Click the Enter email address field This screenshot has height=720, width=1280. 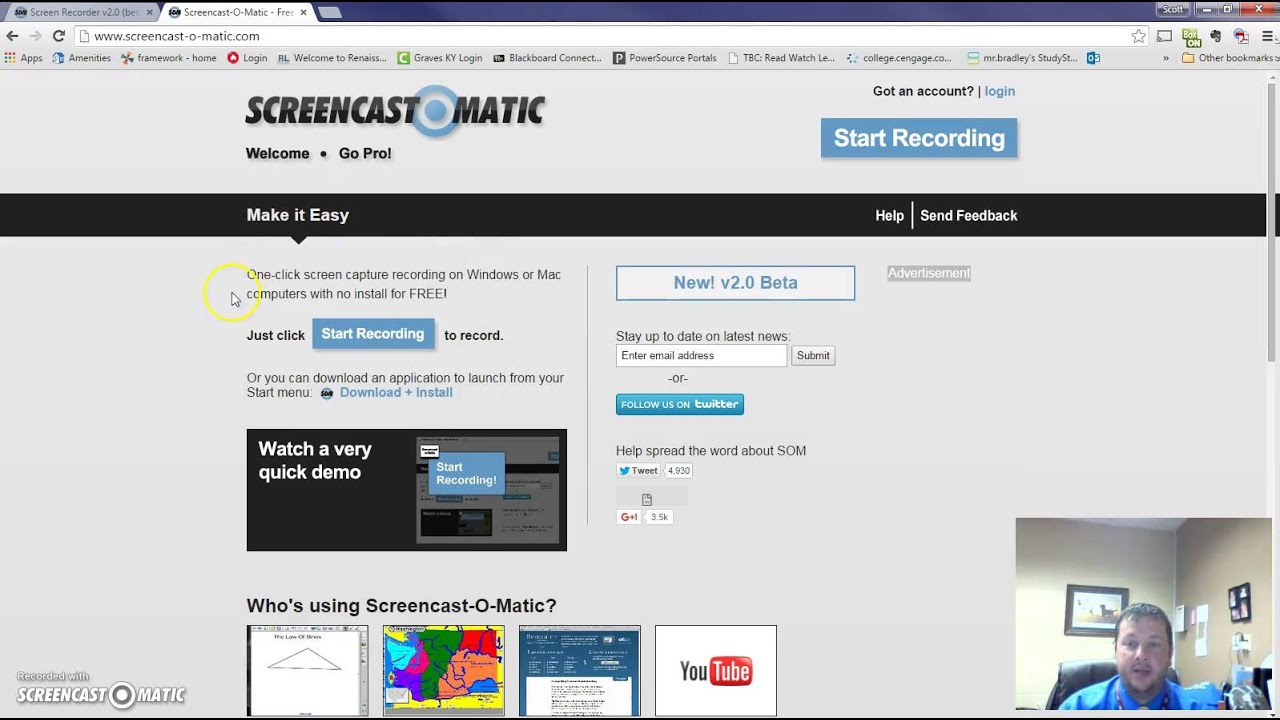(701, 355)
